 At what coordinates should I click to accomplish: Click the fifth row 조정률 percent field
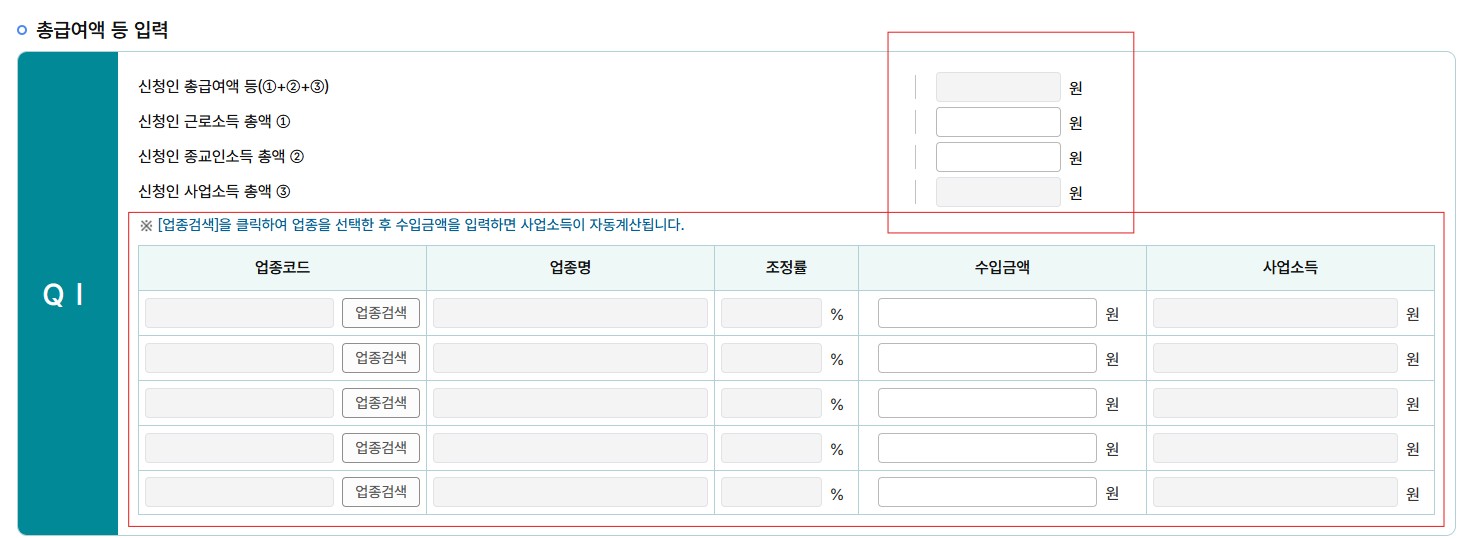tap(771, 492)
